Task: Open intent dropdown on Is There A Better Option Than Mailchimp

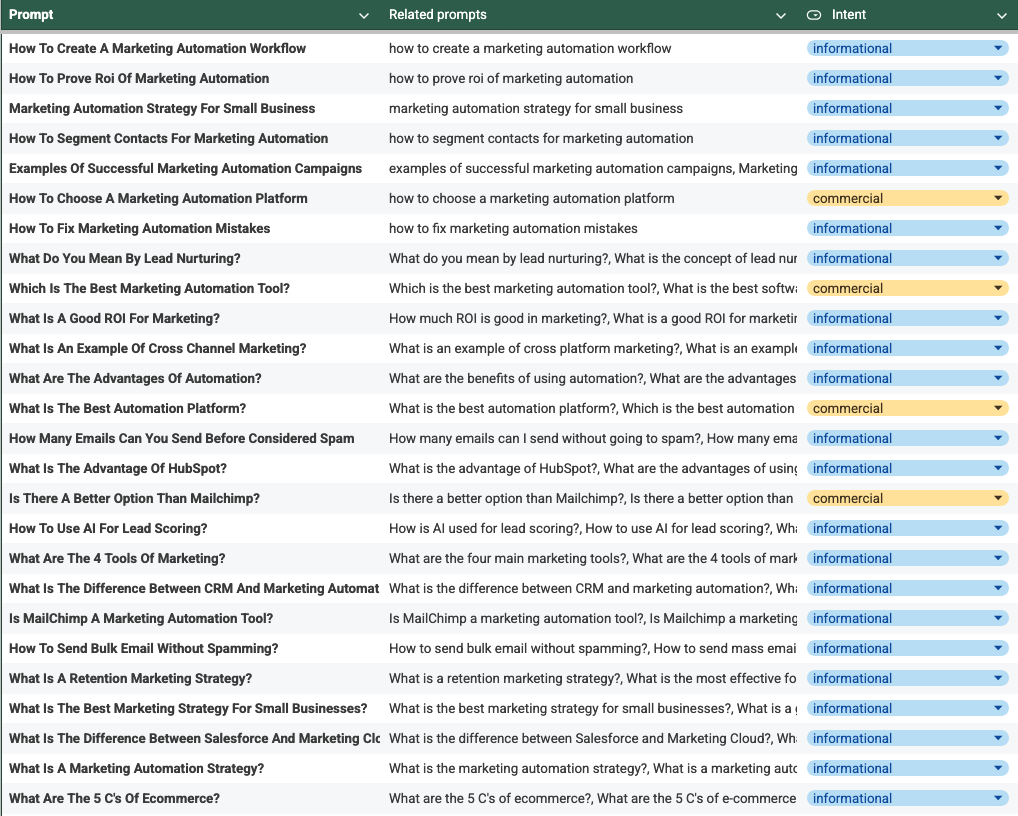Action: (997, 498)
